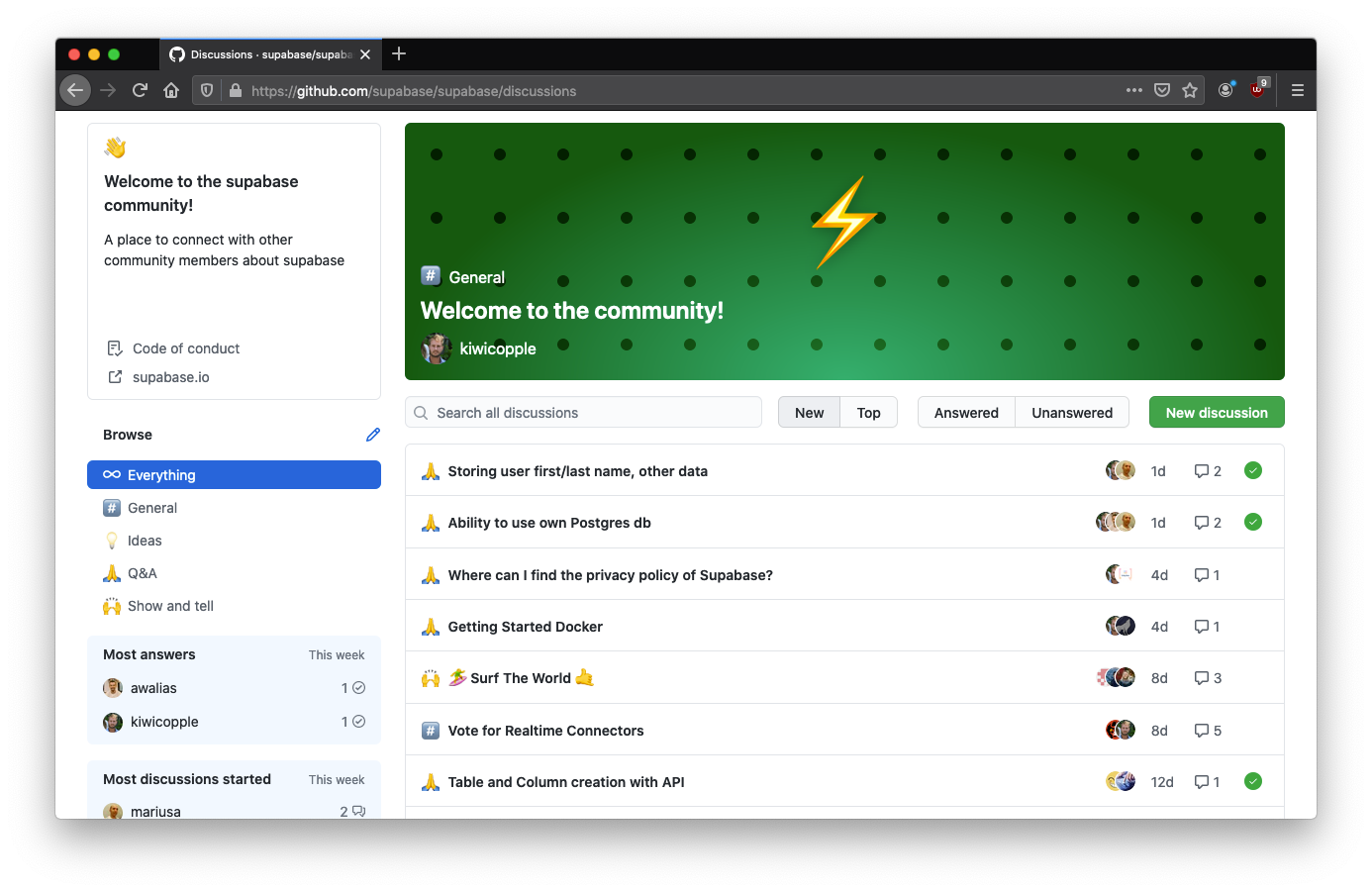Filter discussions by Unanswered
Image resolution: width=1372 pixels, height=892 pixels.
1071,413
